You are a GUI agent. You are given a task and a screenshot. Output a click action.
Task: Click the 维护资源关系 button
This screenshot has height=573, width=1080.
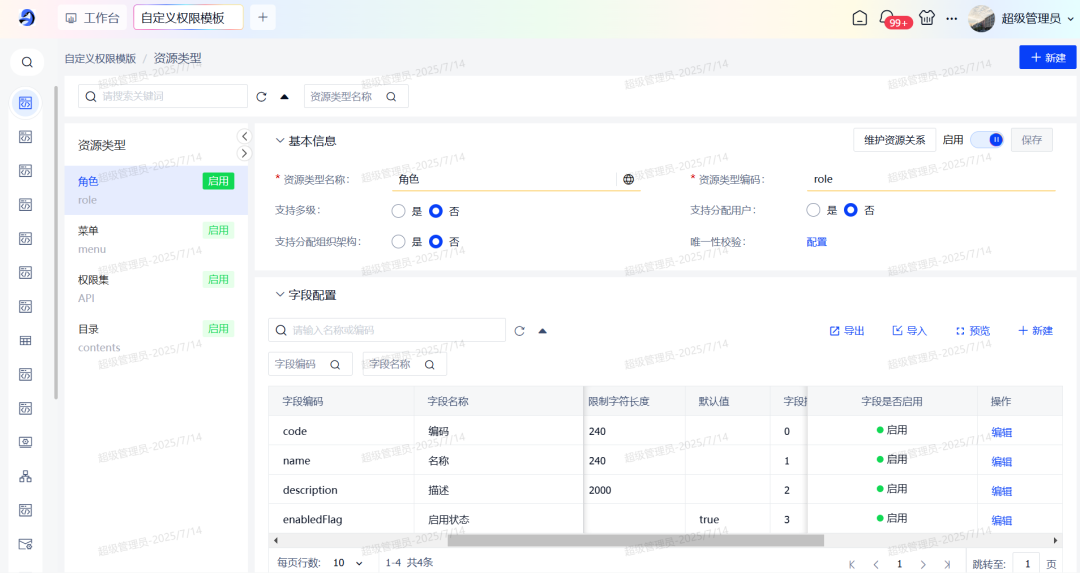894,140
